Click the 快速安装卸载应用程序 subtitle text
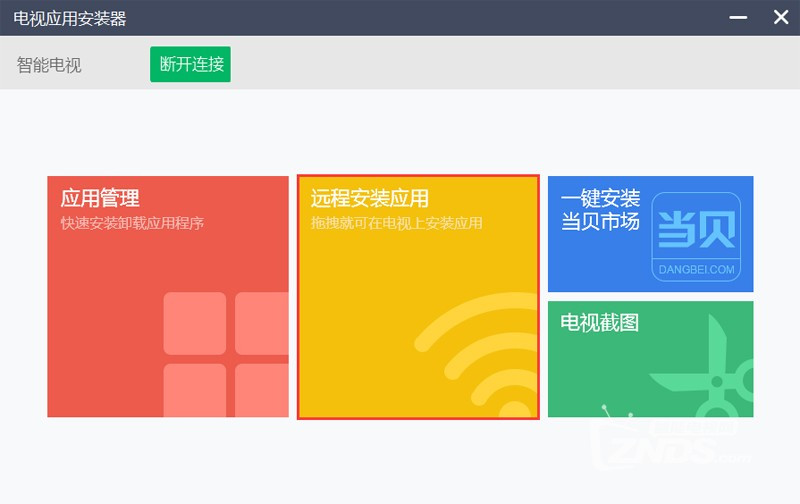This screenshot has height=504, width=800. 132,223
